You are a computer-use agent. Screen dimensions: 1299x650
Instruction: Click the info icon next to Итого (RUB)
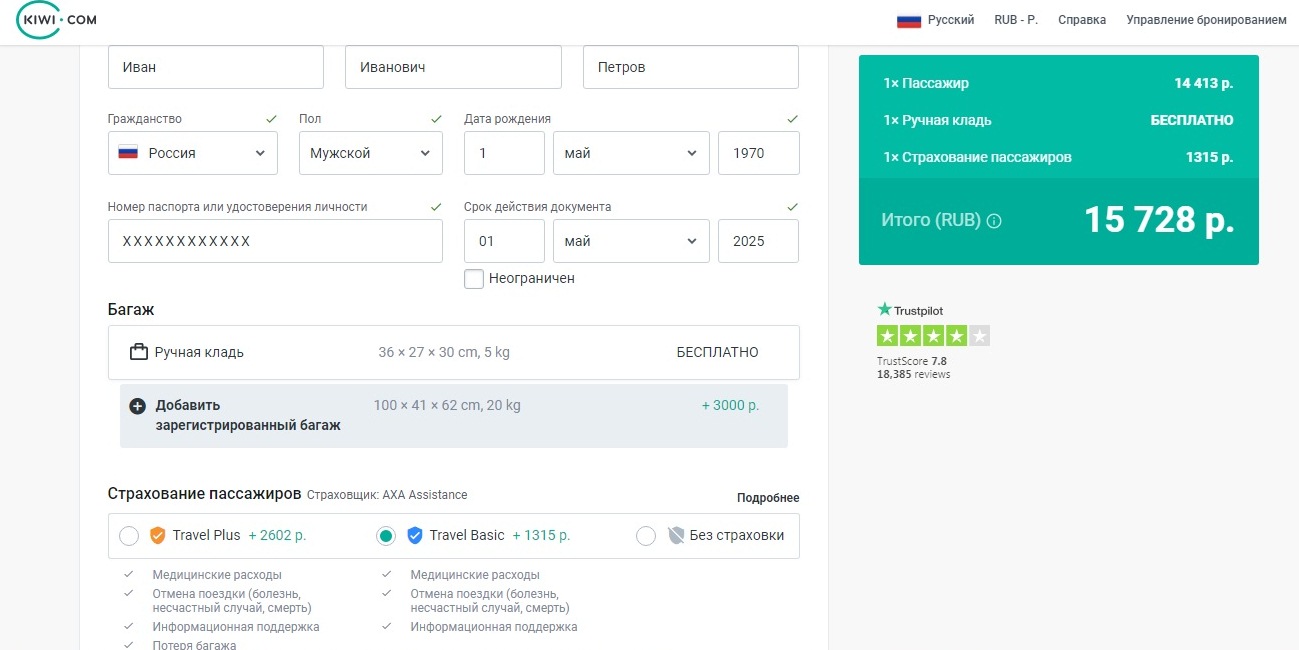coord(994,221)
